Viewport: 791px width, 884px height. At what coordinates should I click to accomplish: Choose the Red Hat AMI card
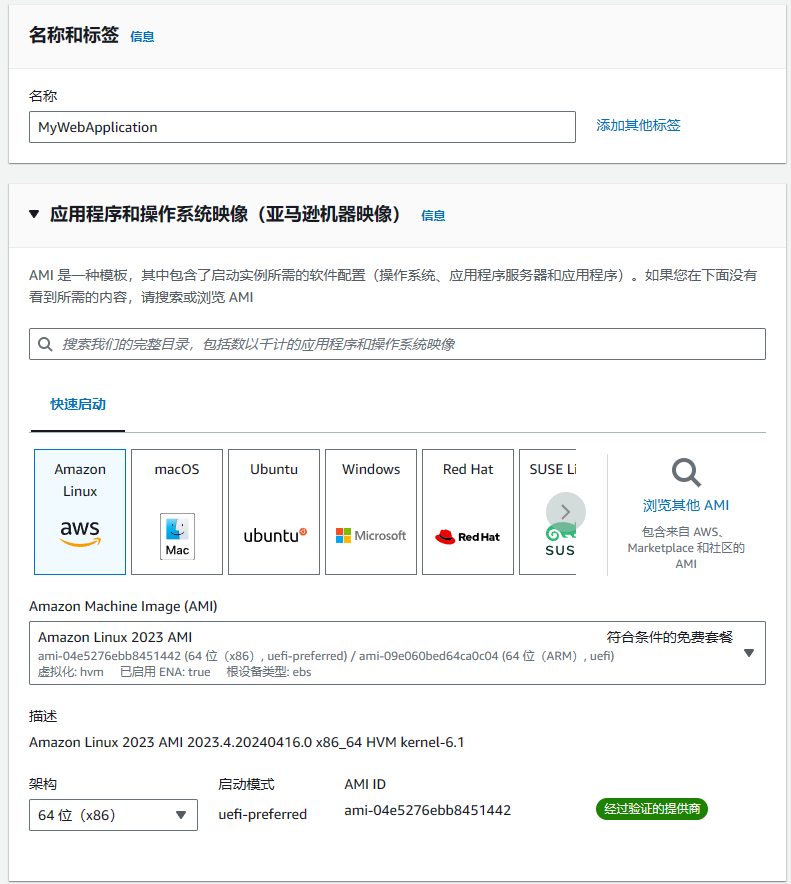coord(468,512)
